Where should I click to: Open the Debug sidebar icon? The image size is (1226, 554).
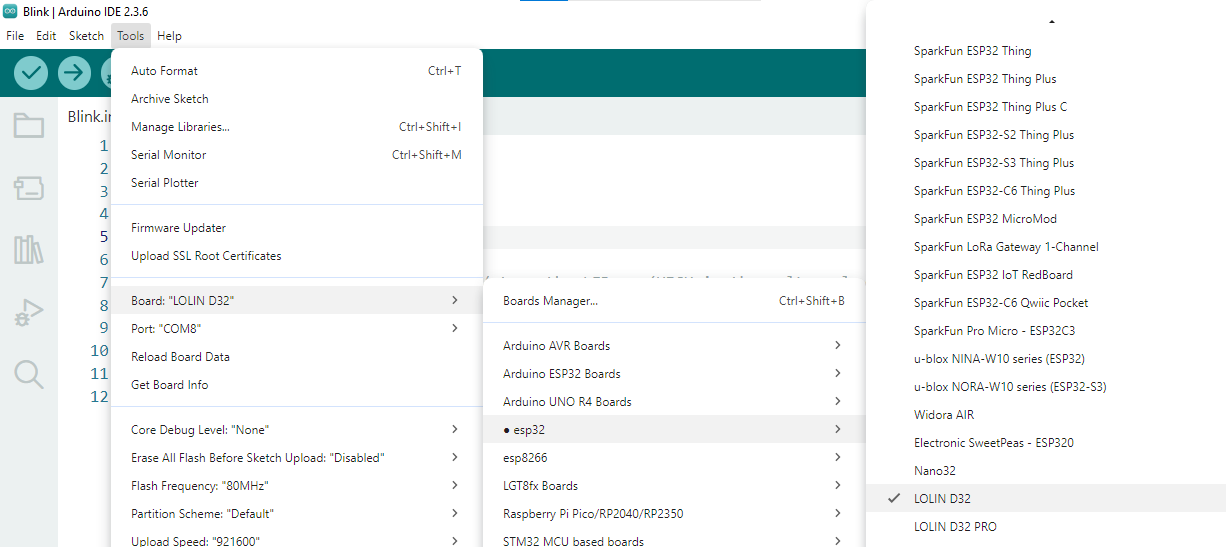click(x=28, y=313)
